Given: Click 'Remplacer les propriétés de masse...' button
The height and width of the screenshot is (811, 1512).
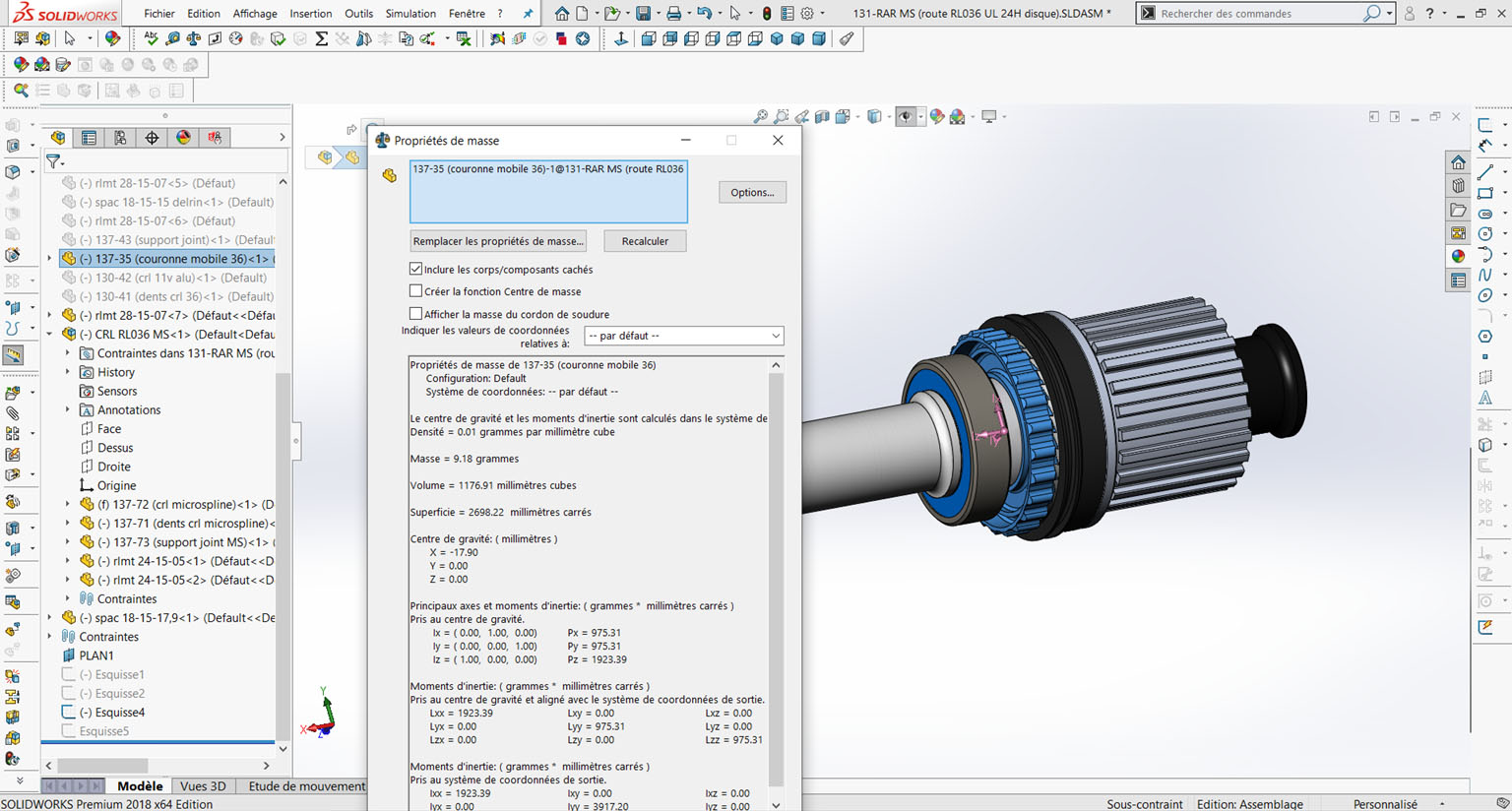Looking at the screenshot, I should tap(498, 241).
